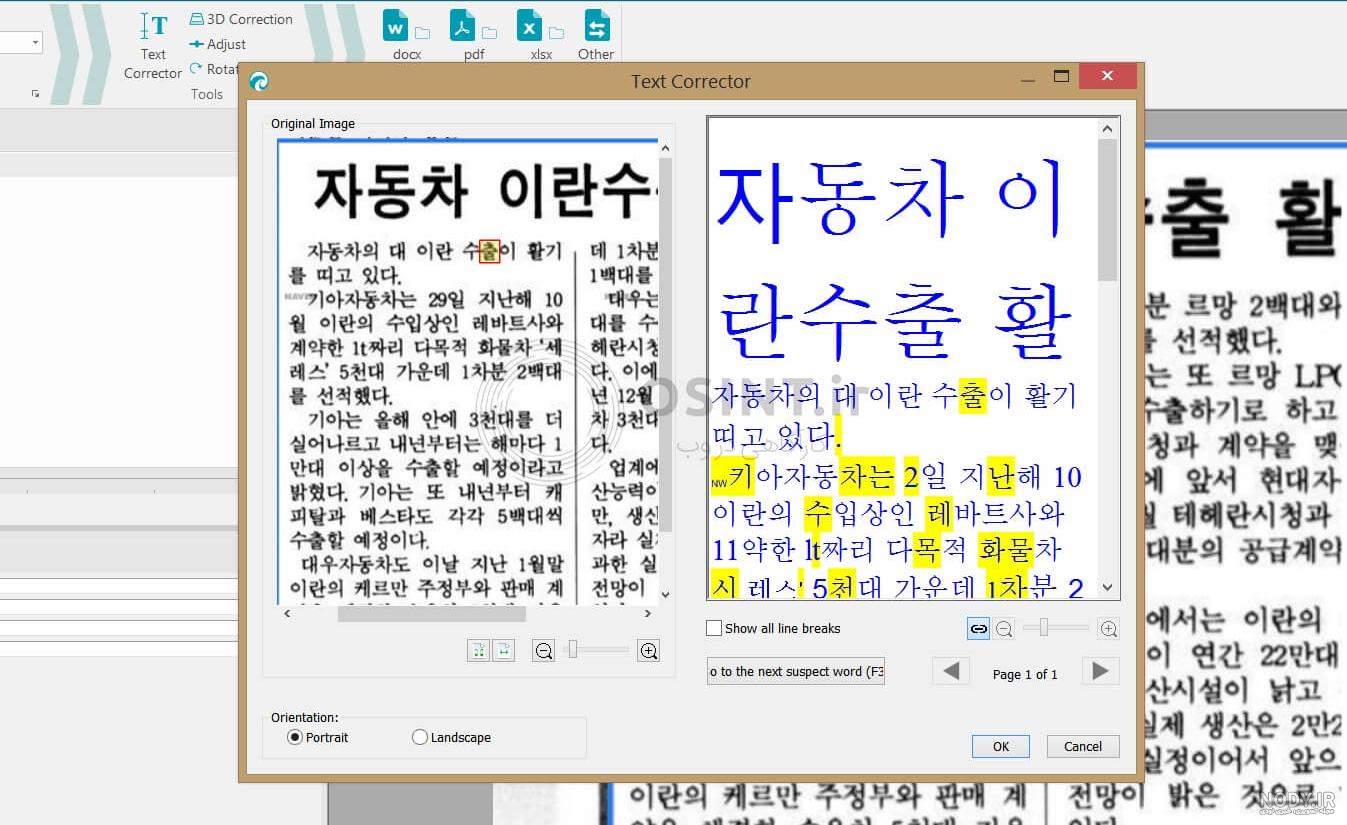Image resolution: width=1347 pixels, height=825 pixels.
Task: Zoom in on the original image
Action: (649, 651)
